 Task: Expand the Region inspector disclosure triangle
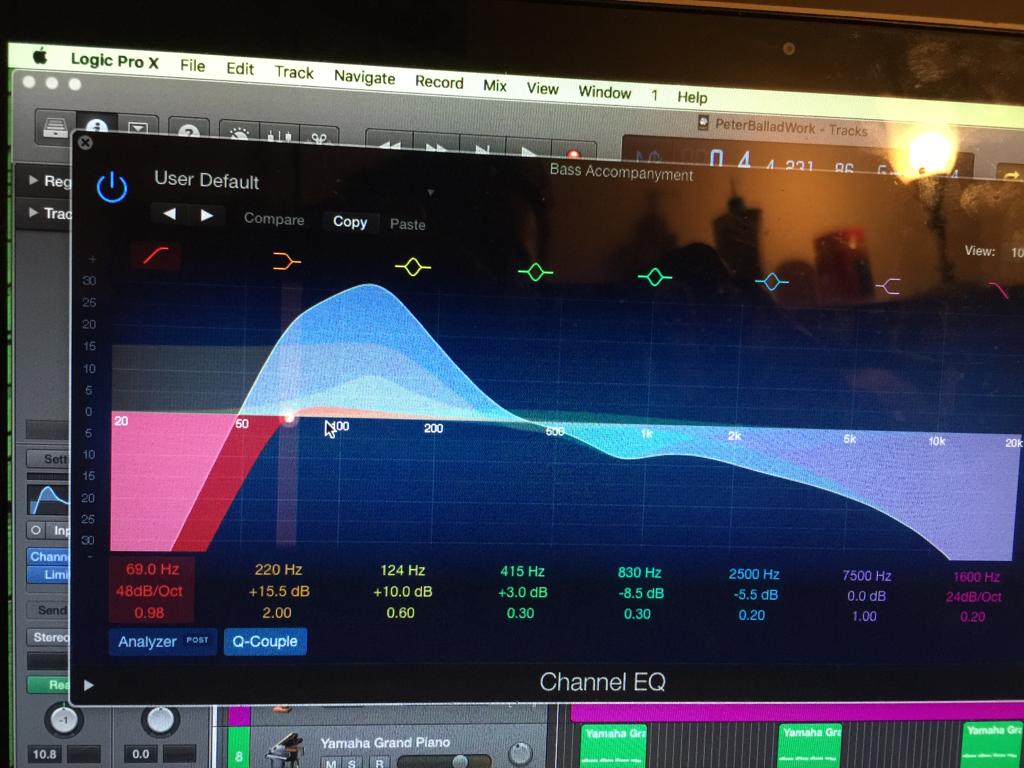(33, 180)
